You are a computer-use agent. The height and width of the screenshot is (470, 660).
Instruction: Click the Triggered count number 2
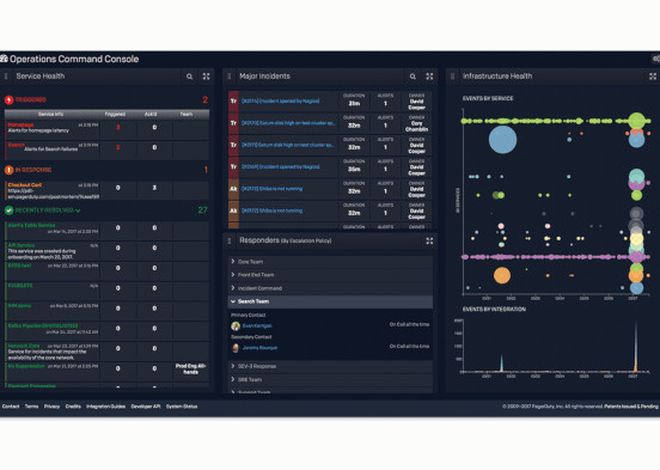coord(205,100)
